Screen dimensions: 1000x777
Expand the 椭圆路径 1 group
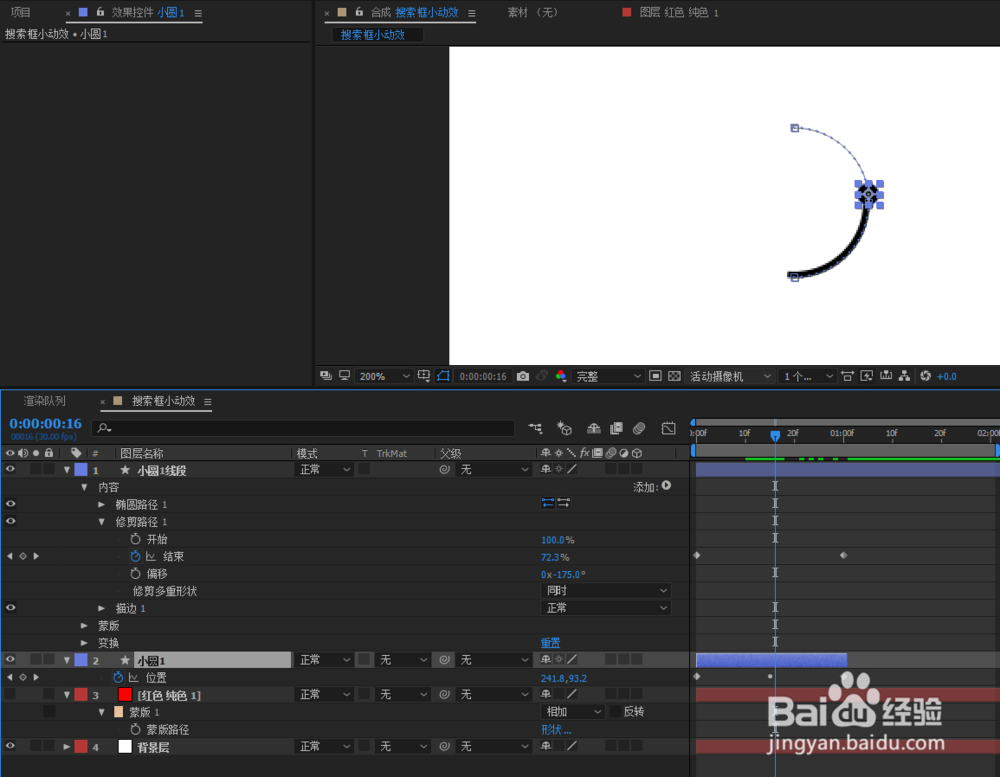click(101, 504)
